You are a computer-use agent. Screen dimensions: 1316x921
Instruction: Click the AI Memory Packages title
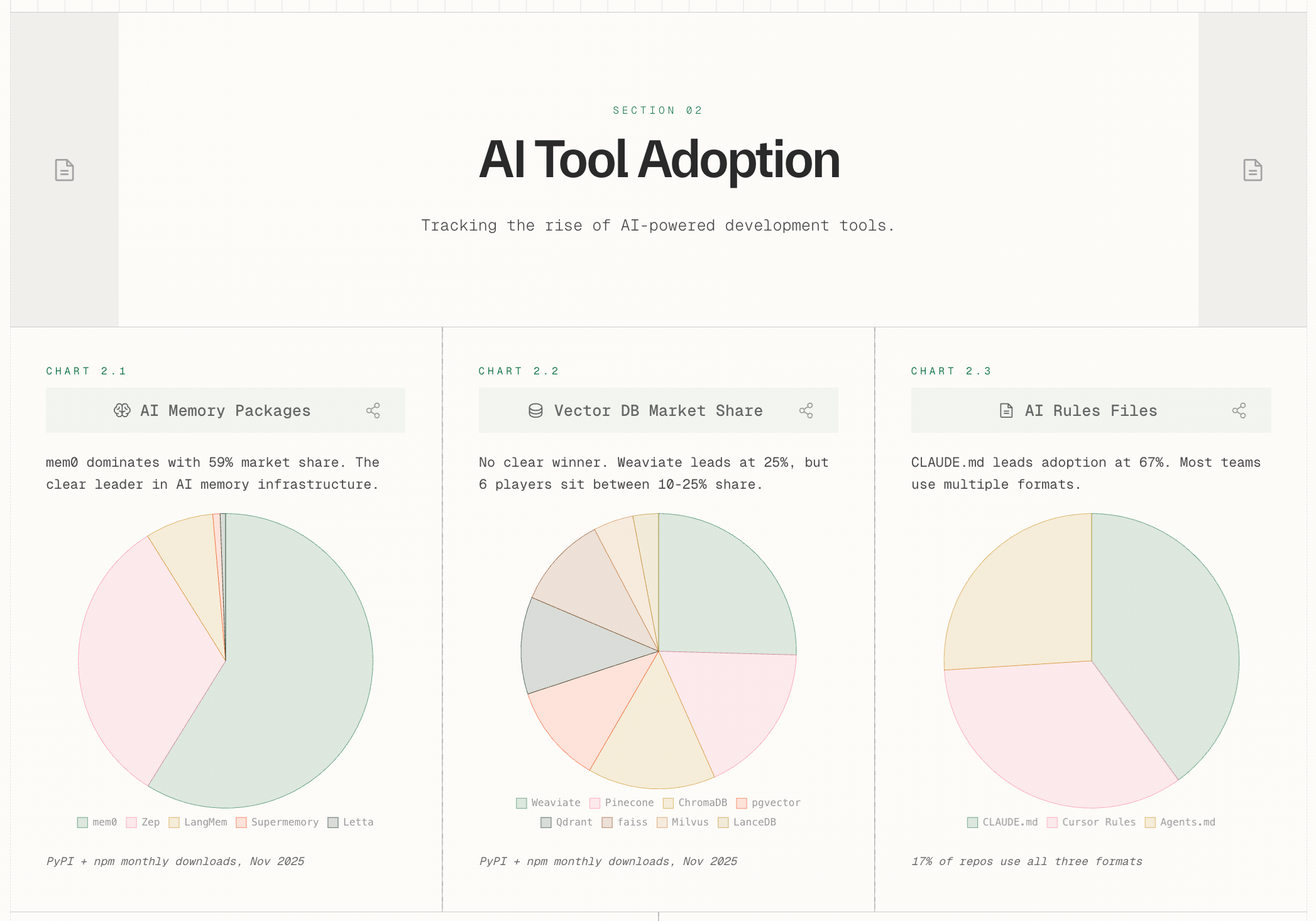click(x=225, y=411)
